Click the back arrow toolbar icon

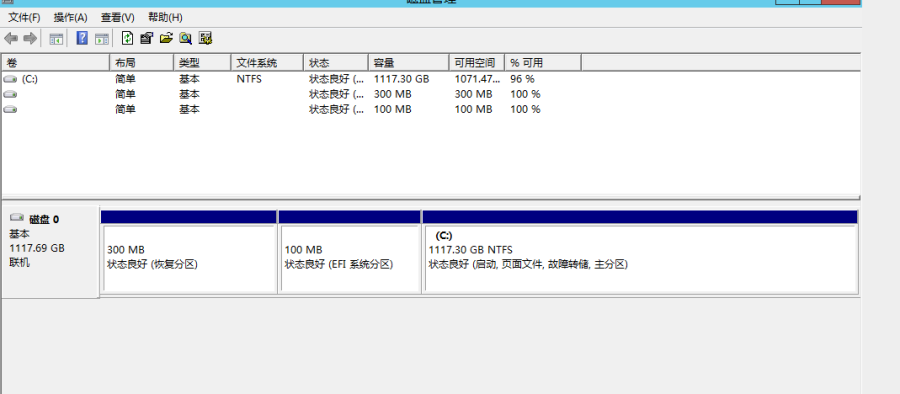[11, 39]
